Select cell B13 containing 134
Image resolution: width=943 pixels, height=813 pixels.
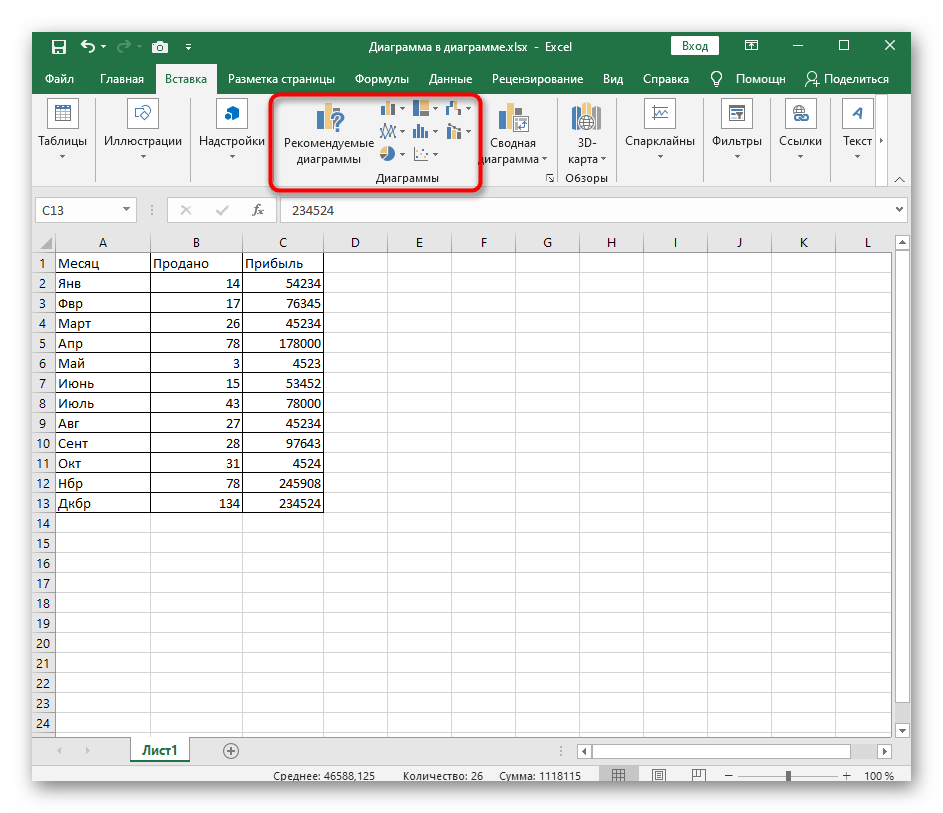point(196,503)
